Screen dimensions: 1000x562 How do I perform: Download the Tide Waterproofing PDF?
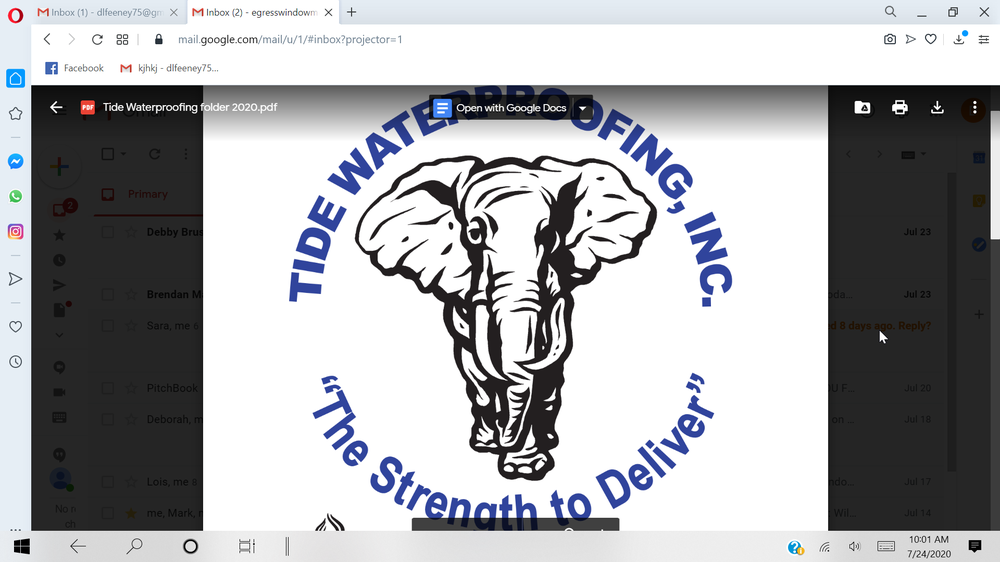pyautogui.click(x=937, y=107)
